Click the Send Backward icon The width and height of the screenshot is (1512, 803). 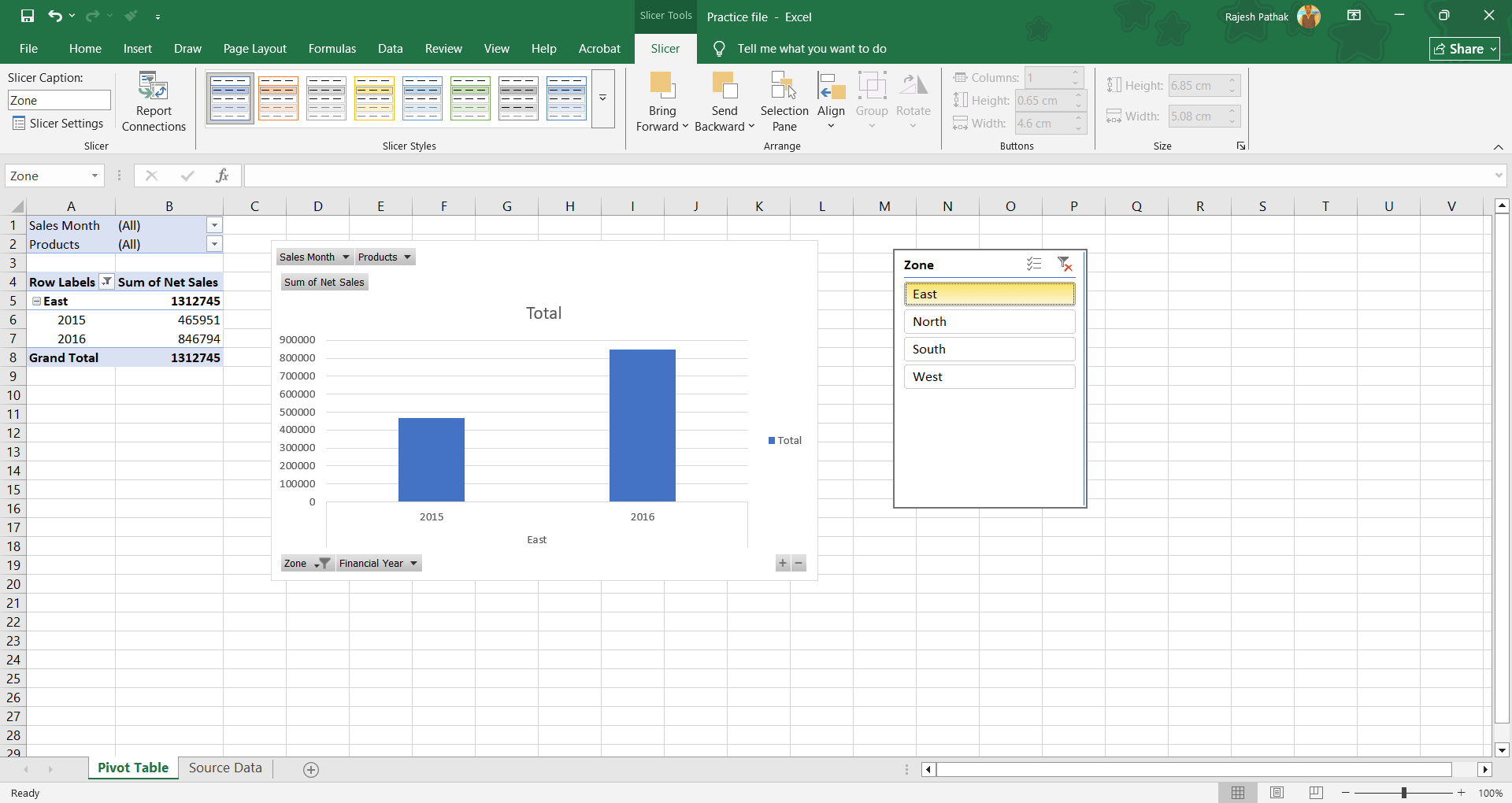(724, 85)
